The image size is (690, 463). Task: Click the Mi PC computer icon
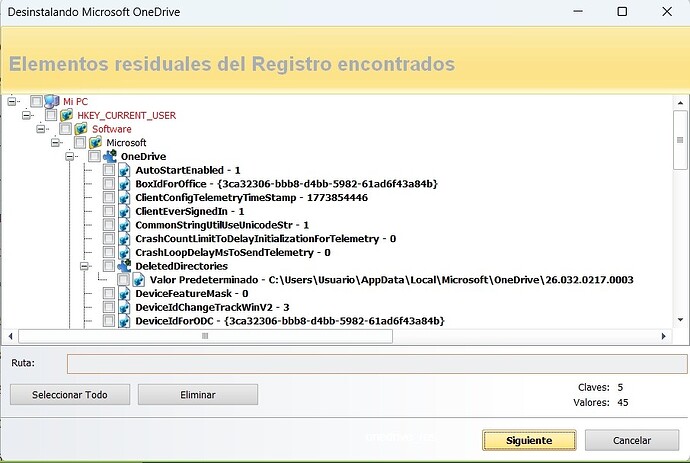51,102
